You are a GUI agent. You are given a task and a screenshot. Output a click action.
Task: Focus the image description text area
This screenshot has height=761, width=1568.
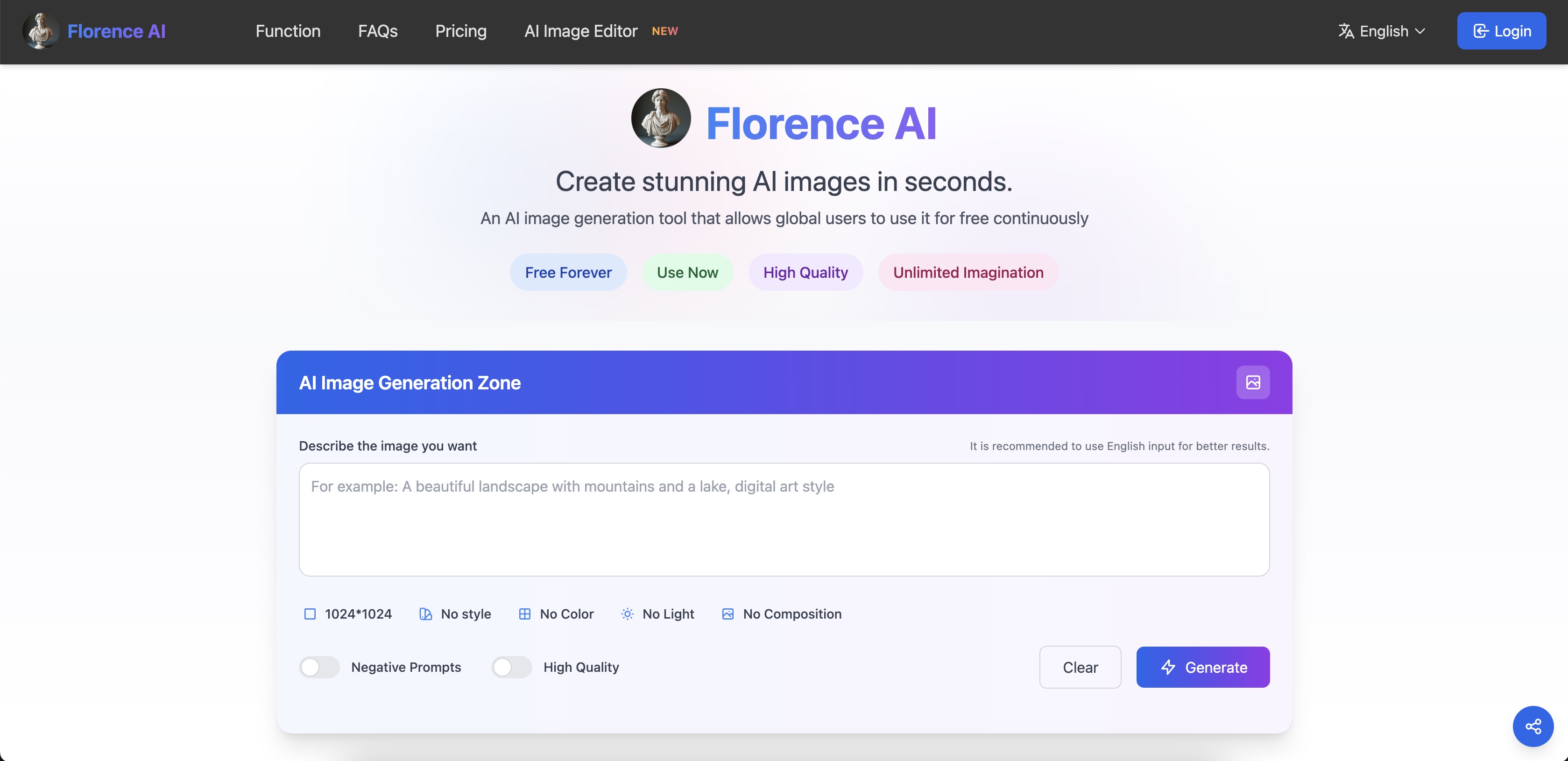(784, 519)
